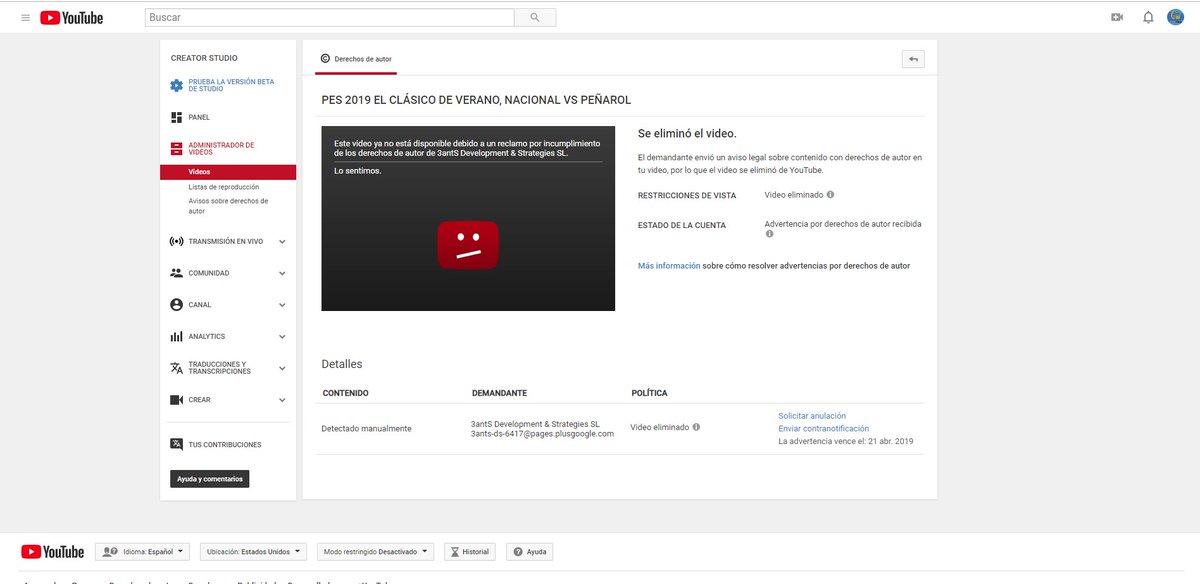Click the copyright symbol on the tab
The image size is (1200, 584).
[325, 59]
